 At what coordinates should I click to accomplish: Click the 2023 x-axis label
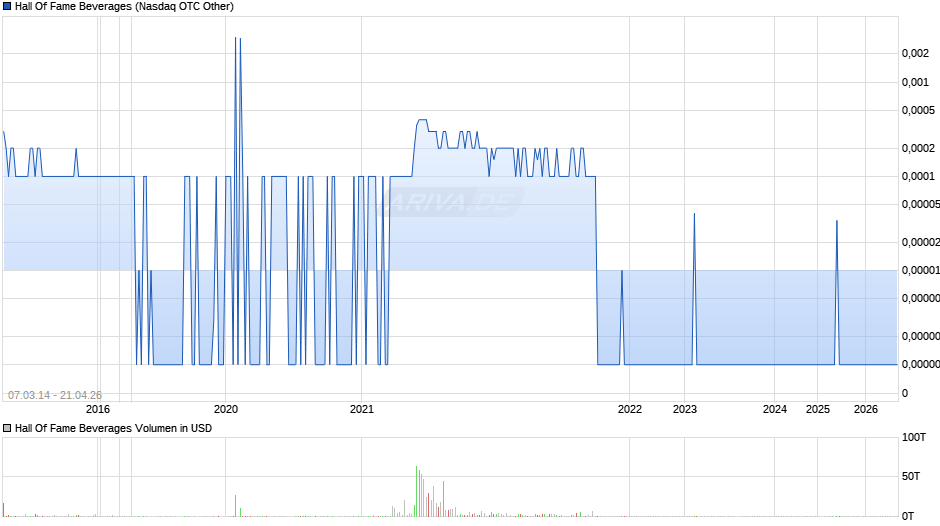point(685,409)
